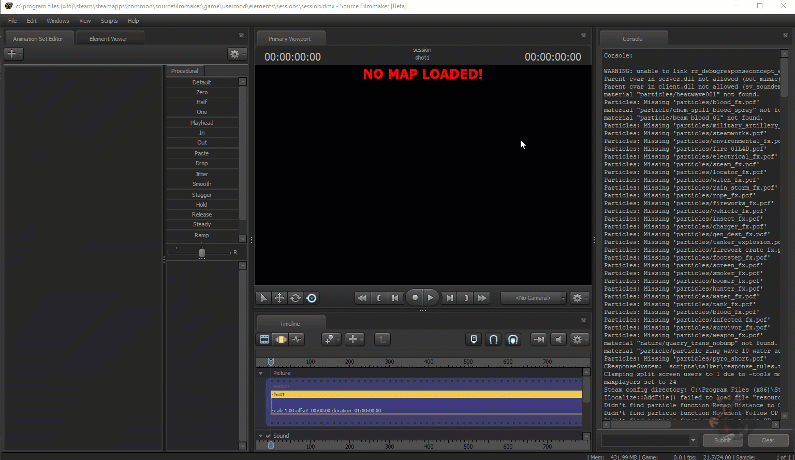Viewport: 795px width, 460px height.
Task: Select the screen-space circle manipulator tool
Action: pos(312,298)
